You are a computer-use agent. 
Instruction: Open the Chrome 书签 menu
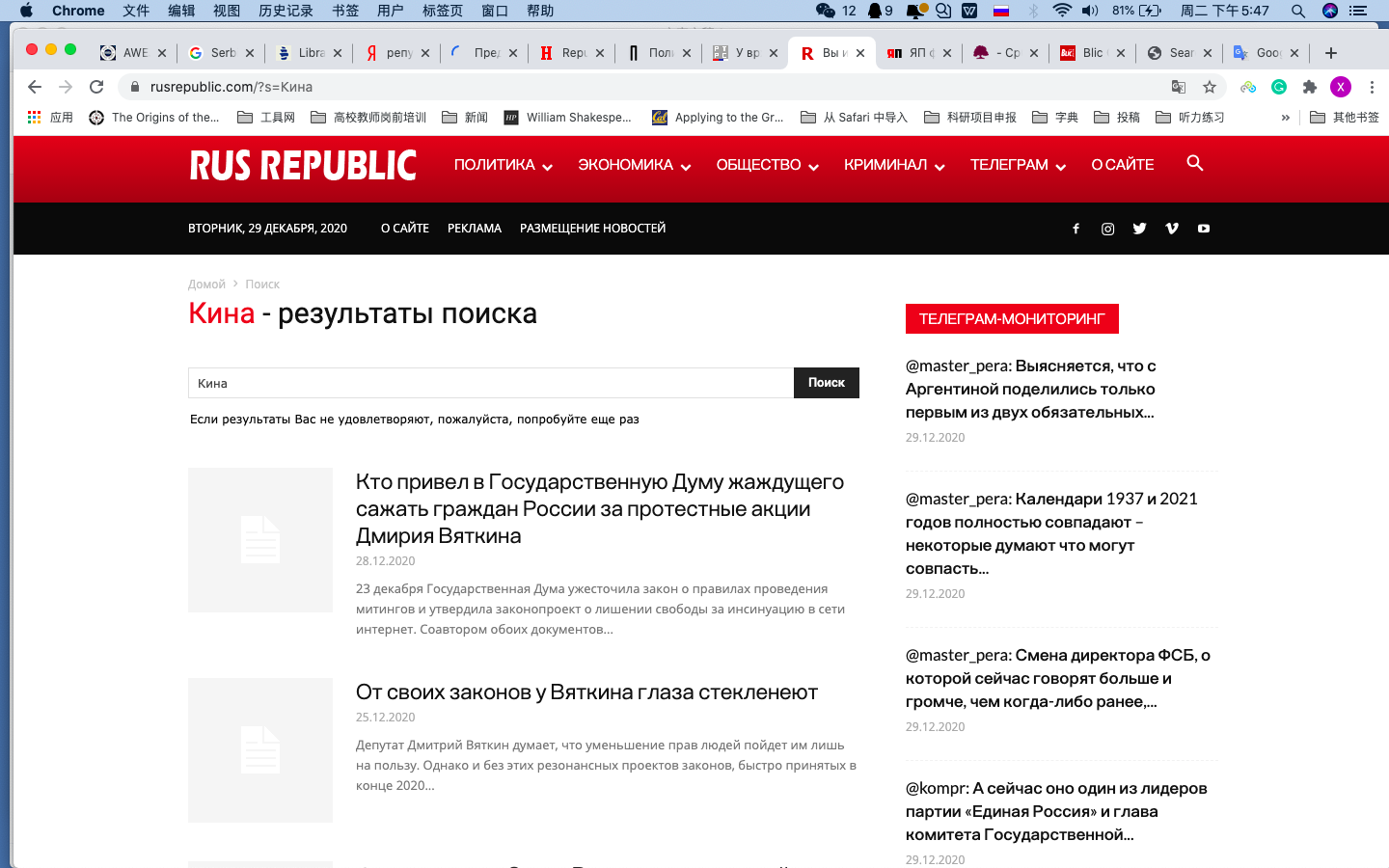click(345, 11)
